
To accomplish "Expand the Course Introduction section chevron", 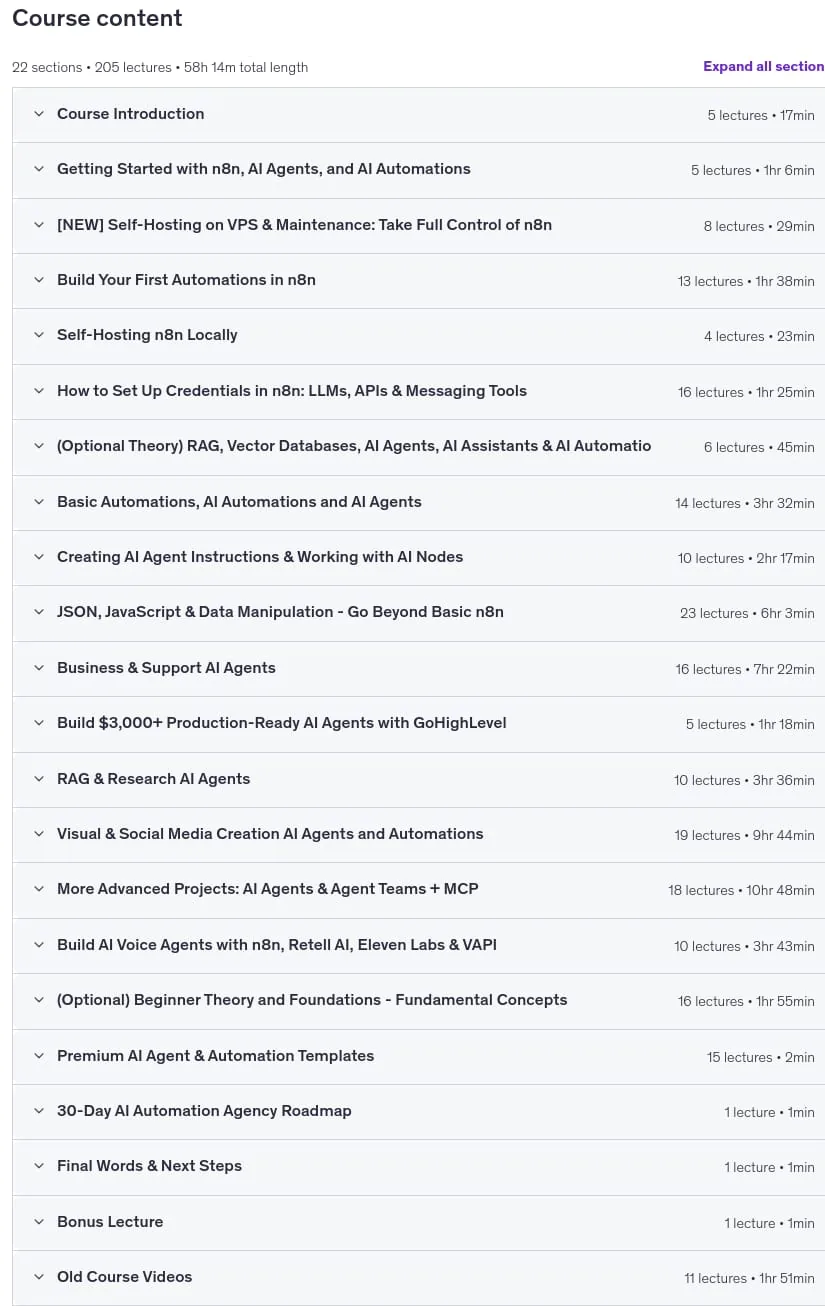I will pos(39,114).
